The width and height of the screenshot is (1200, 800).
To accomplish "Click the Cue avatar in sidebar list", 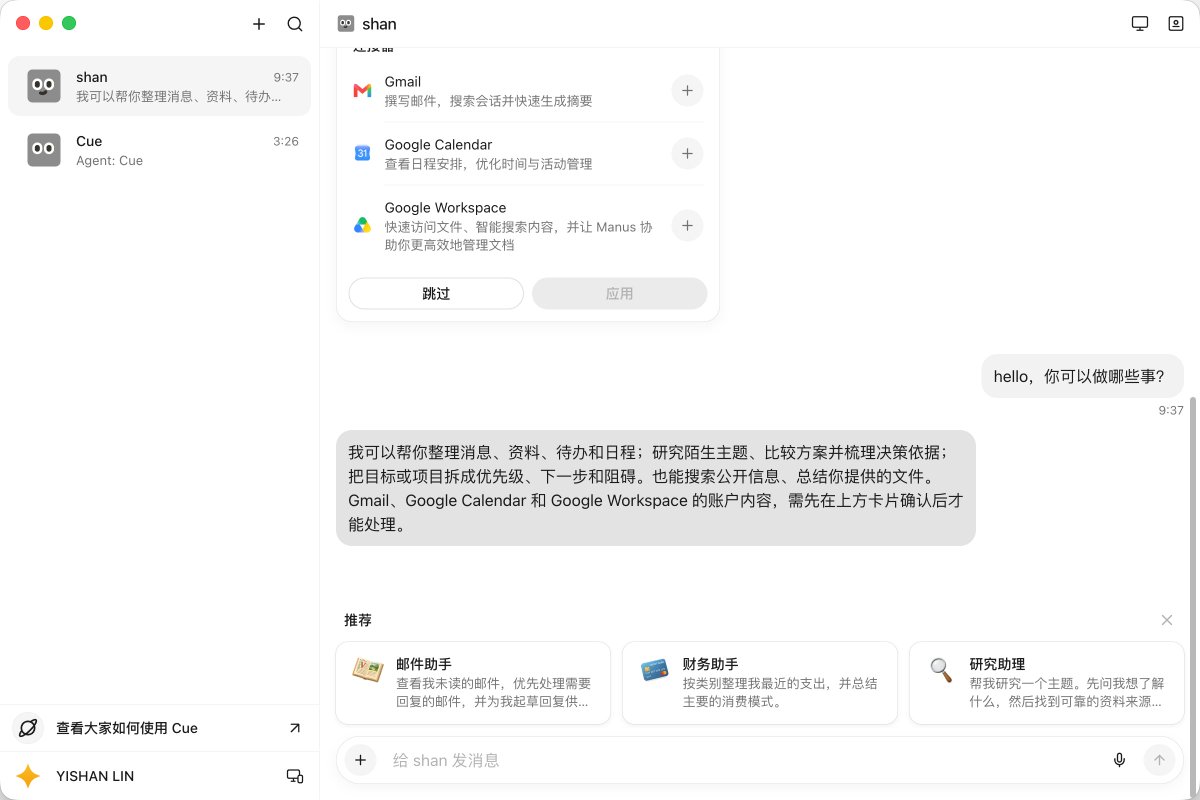I will (44, 150).
